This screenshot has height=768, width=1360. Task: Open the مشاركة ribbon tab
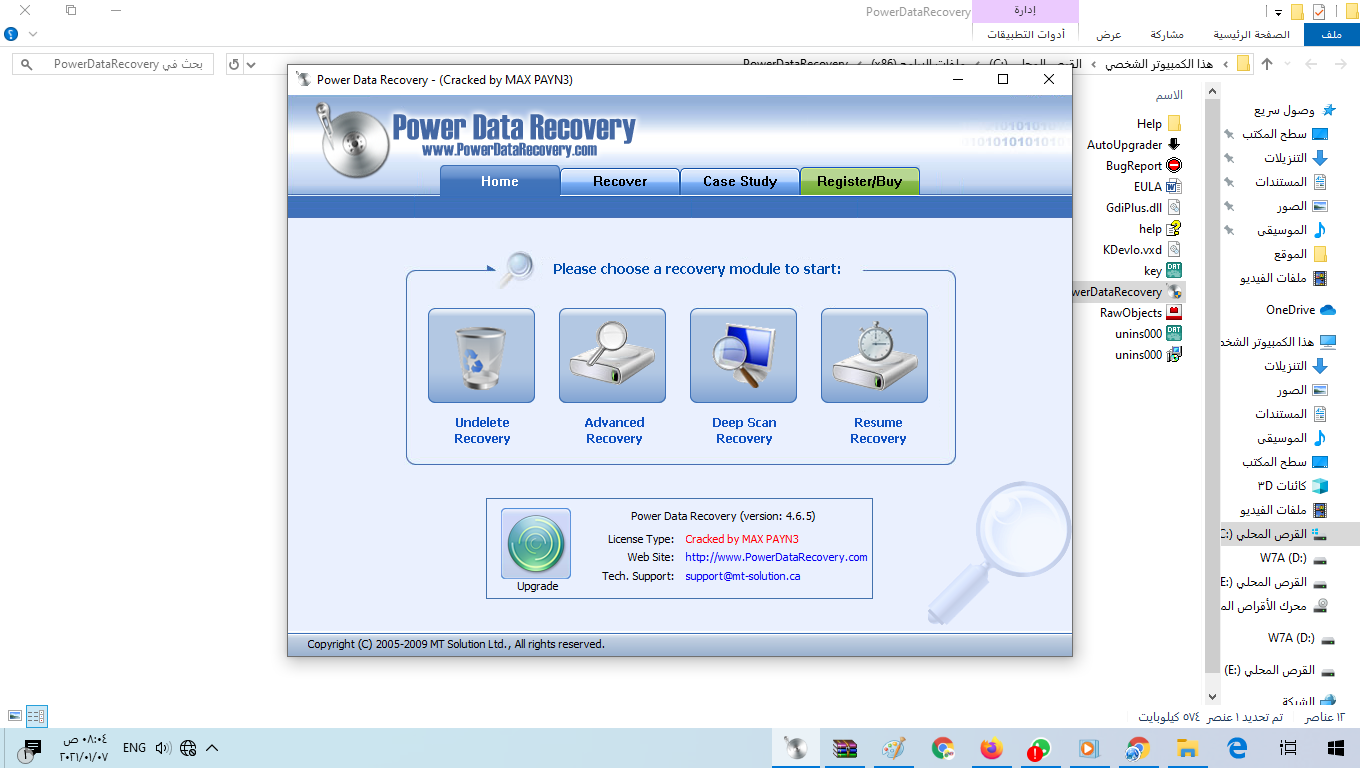1167,34
